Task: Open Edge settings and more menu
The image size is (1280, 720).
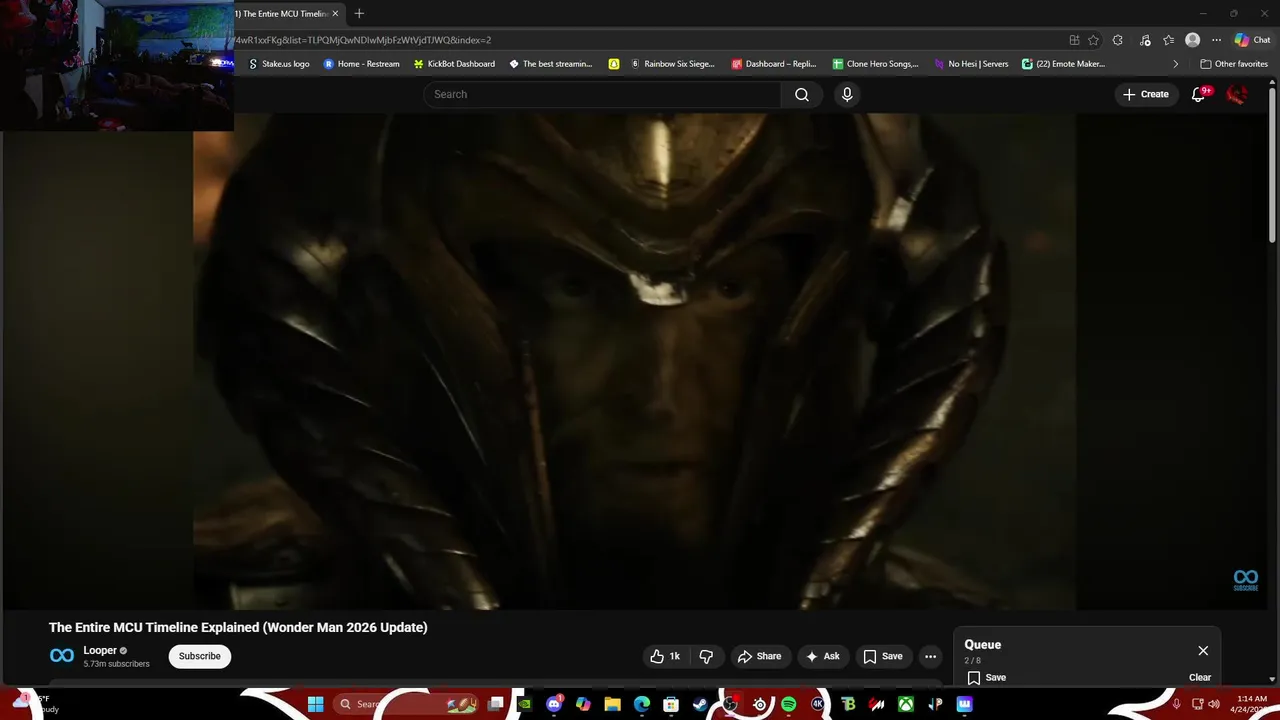Action: point(1217,40)
